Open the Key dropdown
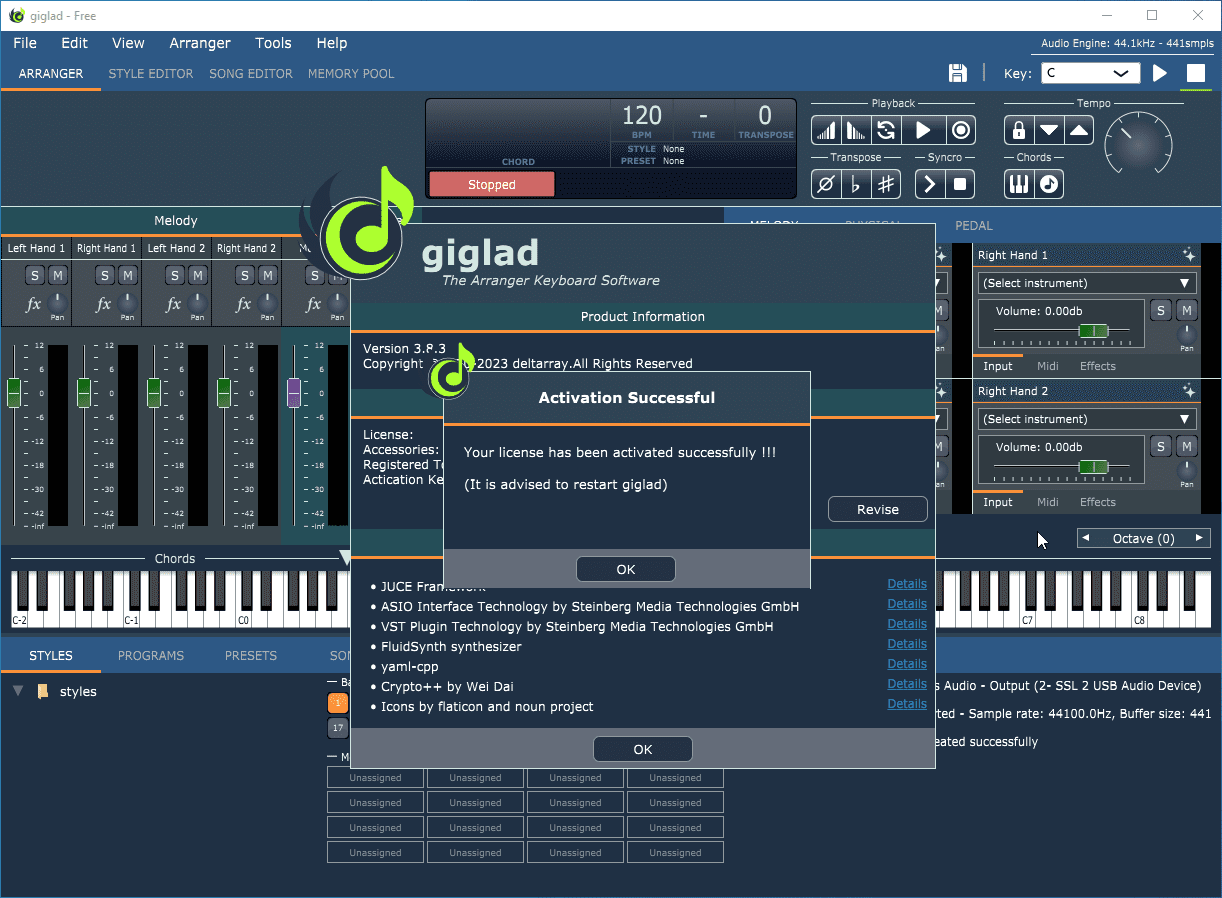The image size is (1222, 898). pyautogui.click(x=1090, y=73)
